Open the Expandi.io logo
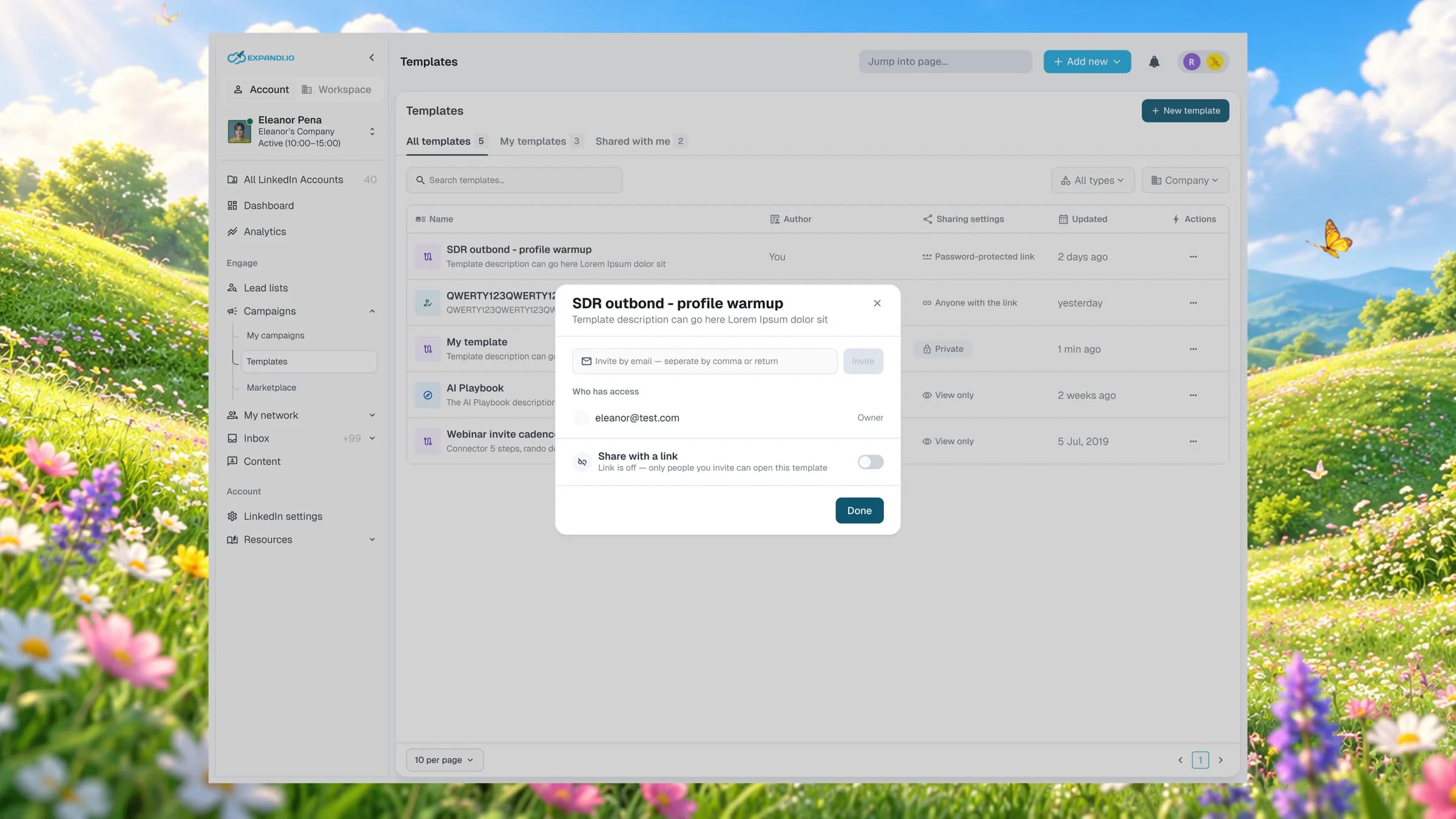The width and height of the screenshot is (1456, 819). coord(261,58)
